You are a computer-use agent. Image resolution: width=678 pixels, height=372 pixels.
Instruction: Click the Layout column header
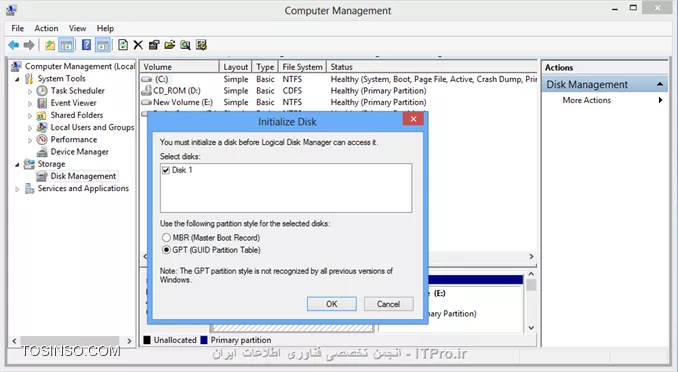tap(236, 67)
